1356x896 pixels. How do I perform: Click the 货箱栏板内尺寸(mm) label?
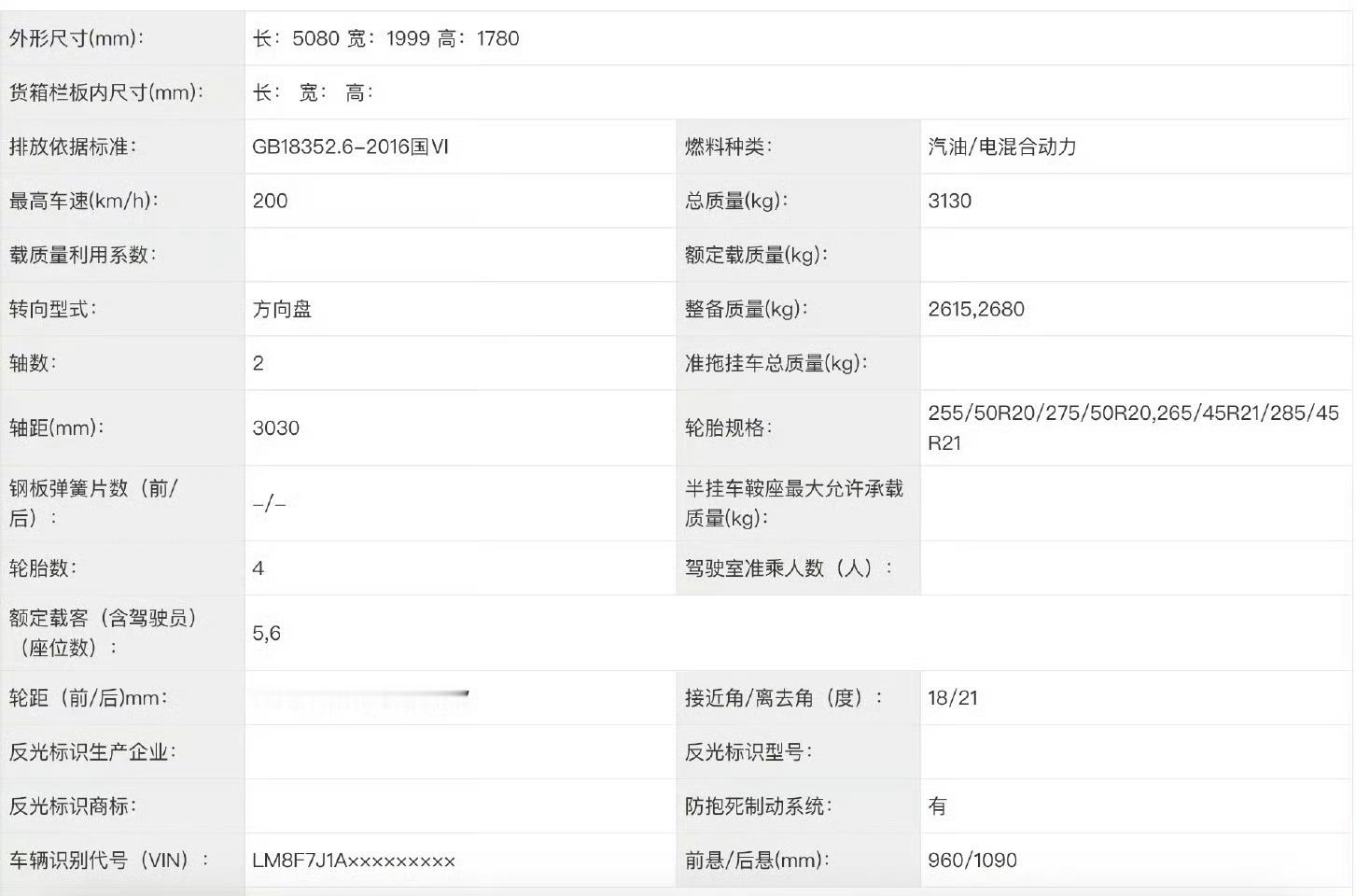pos(106,92)
